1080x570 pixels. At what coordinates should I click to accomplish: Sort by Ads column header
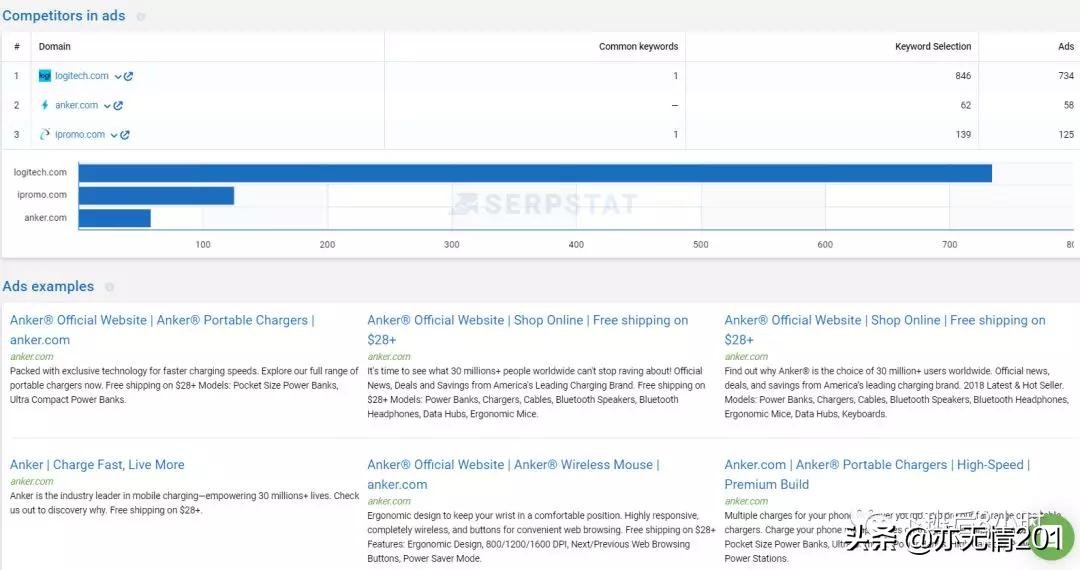pyautogui.click(x=1066, y=46)
